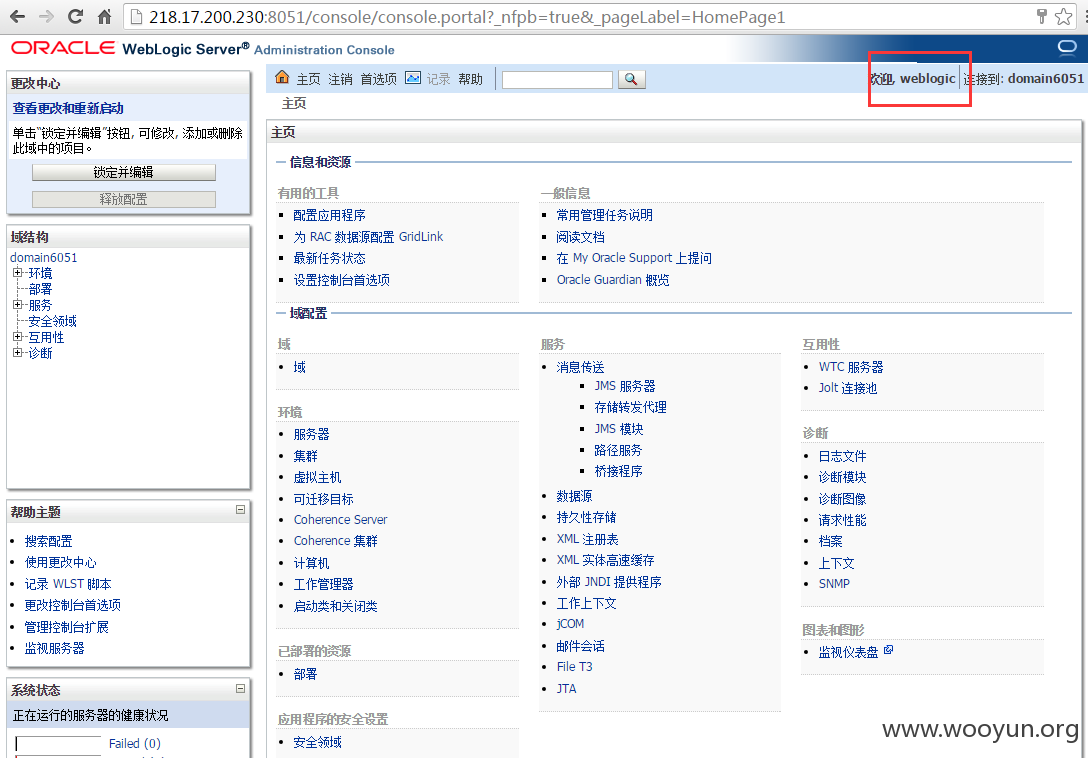
Task: Open 部署 under 已部署的资源
Action: [305, 674]
